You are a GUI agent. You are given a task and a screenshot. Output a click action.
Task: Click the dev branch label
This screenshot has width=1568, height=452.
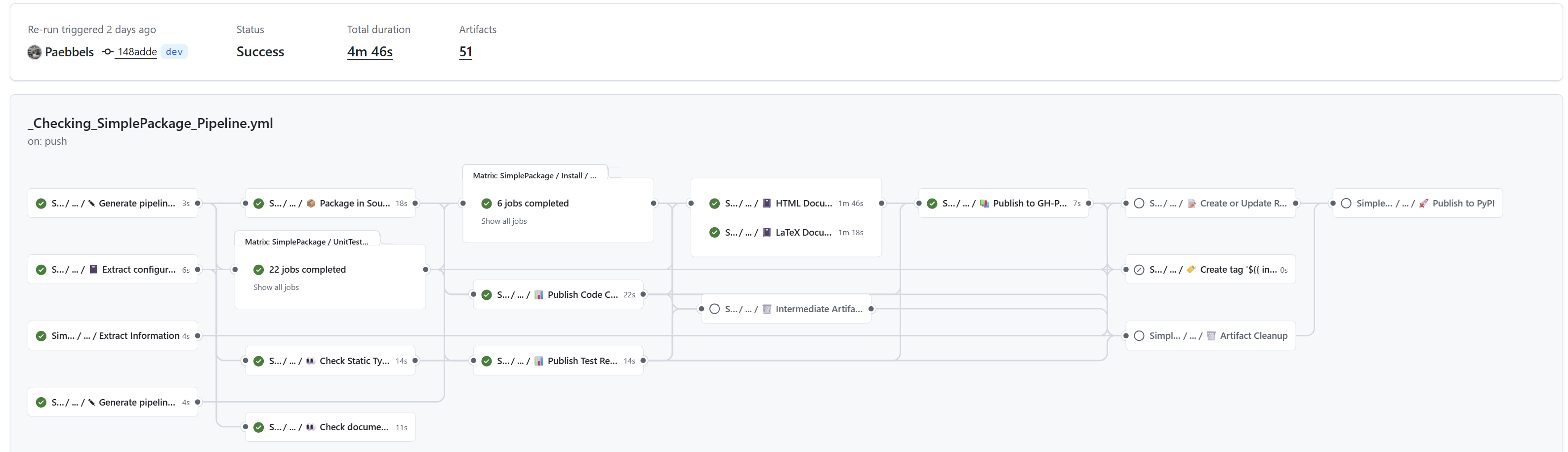[174, 52]
